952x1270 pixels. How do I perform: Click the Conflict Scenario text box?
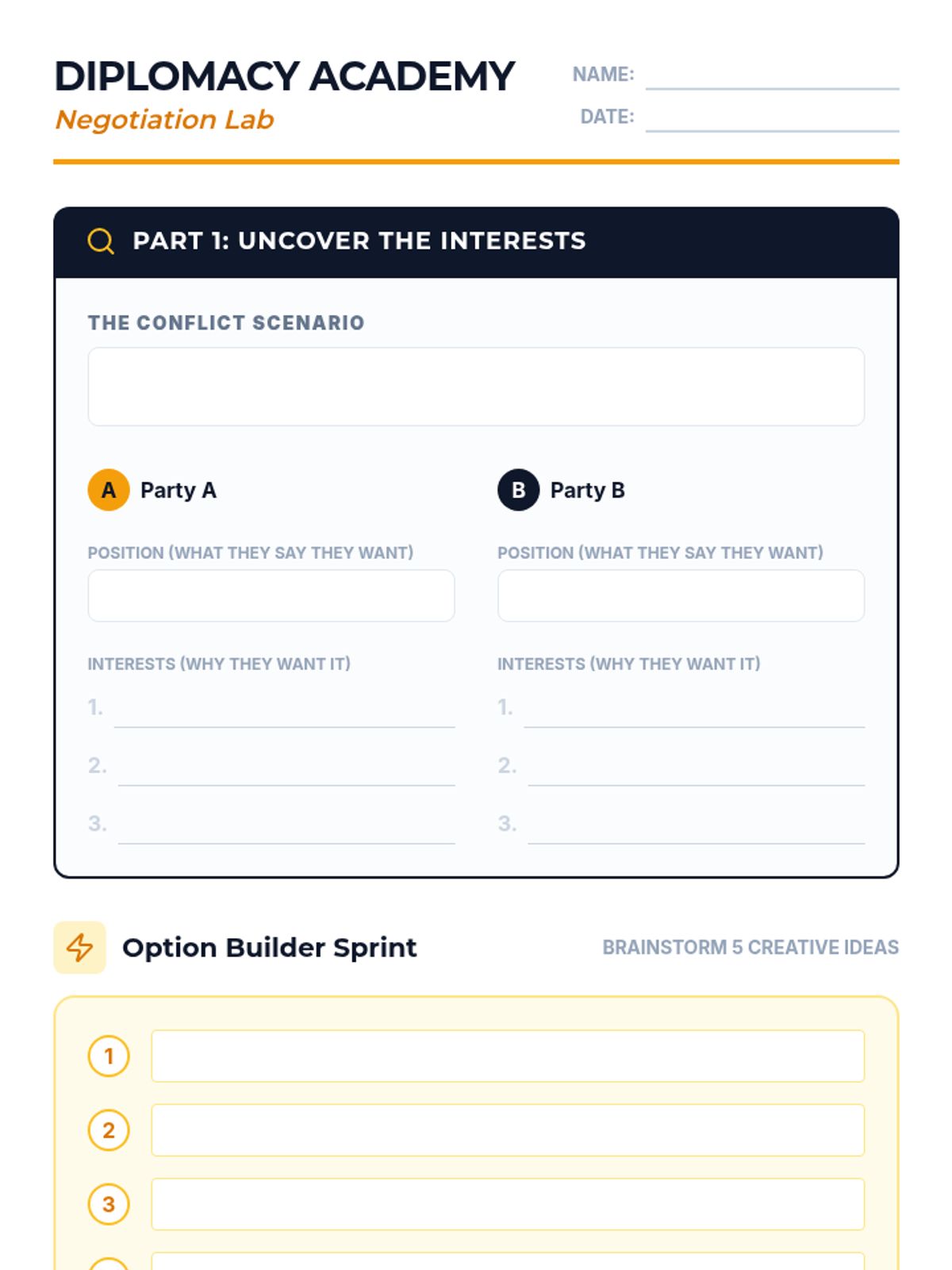476,387
